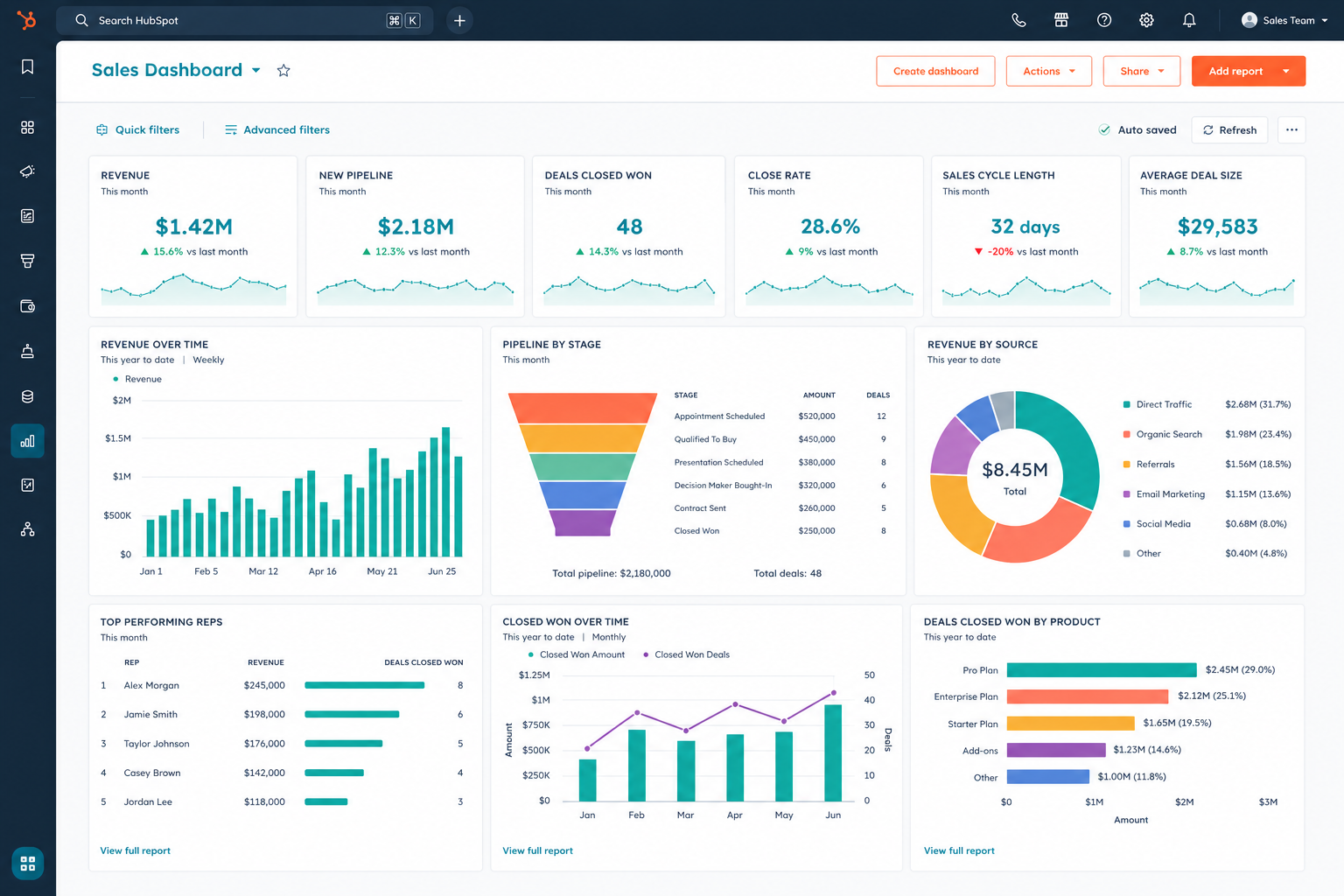Select the Alex Morgan rep row

[x=282, y=685]
